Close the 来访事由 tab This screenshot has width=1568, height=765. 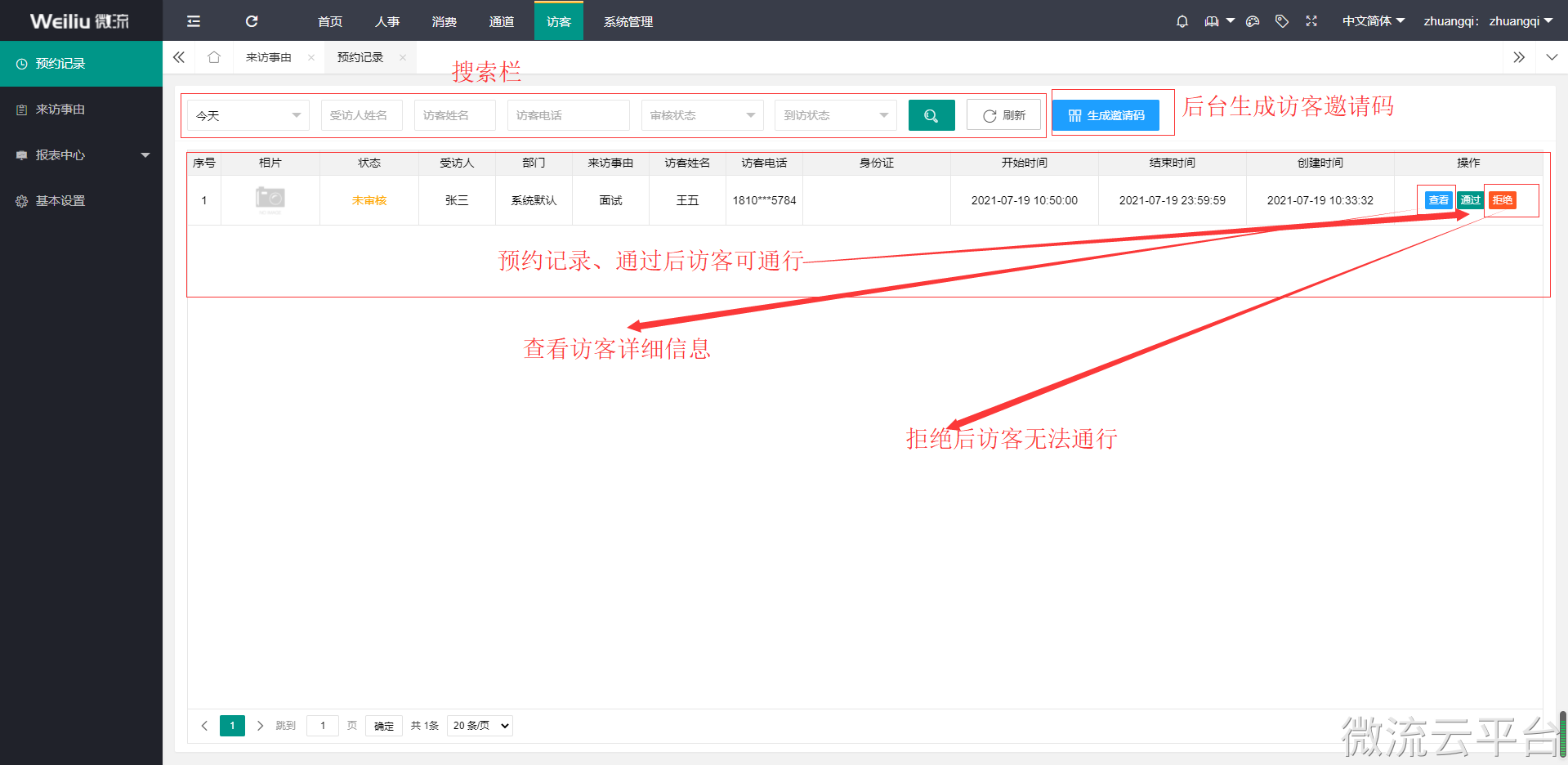(x=311, y=57)
